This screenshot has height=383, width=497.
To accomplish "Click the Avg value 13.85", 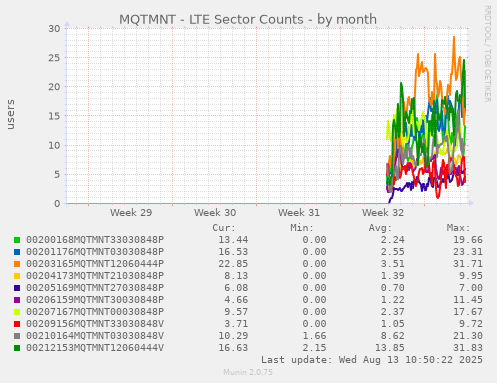I will click(x=390, y=348).
